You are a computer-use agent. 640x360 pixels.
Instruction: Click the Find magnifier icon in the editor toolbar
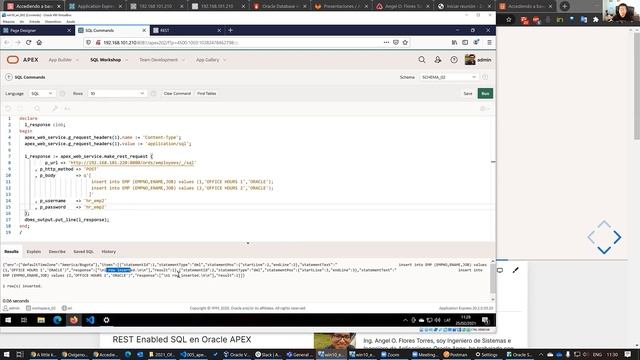[x=37, y=109]
